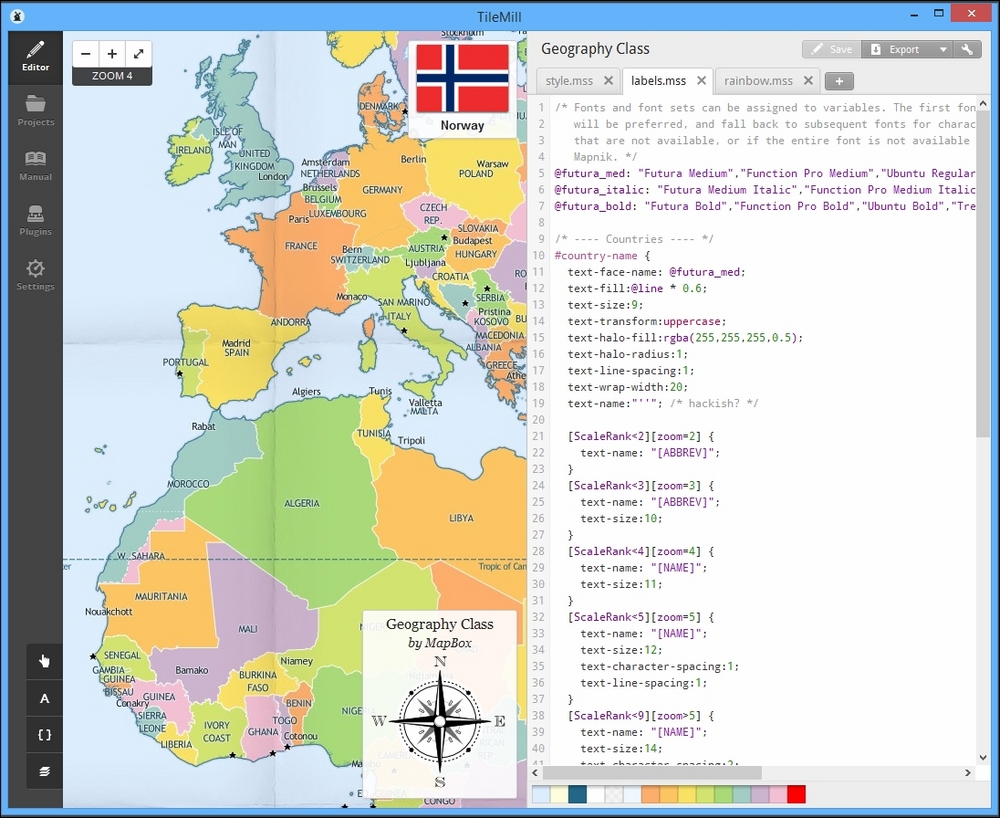Viewport: 1000px width, 818px height.
Task: Add a new stylesheet with plus button
Action: pyautogui.click(x=839, y=81)
